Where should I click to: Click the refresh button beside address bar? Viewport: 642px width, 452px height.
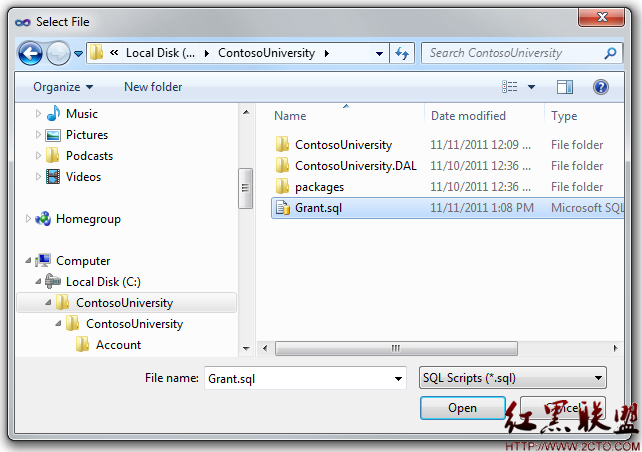(403, 53)
